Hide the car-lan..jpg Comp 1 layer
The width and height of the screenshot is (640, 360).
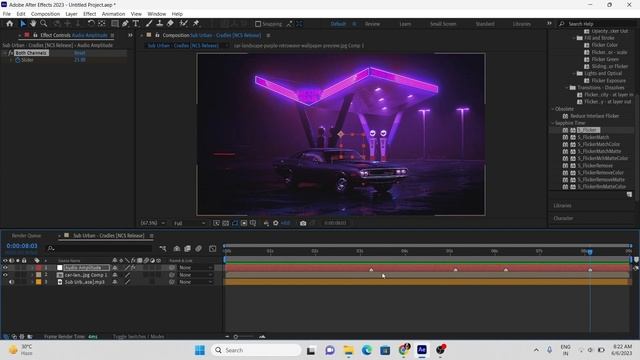click(5, 275)
